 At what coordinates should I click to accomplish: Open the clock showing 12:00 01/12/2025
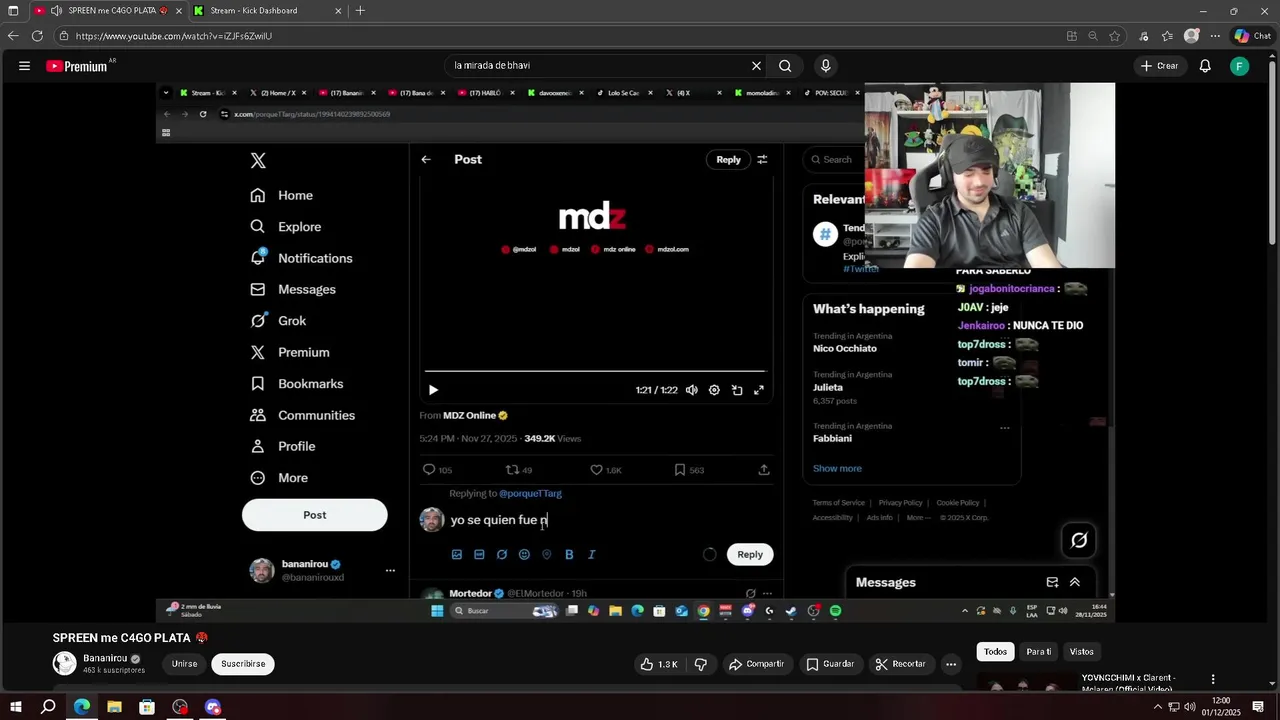(1221, 706)
